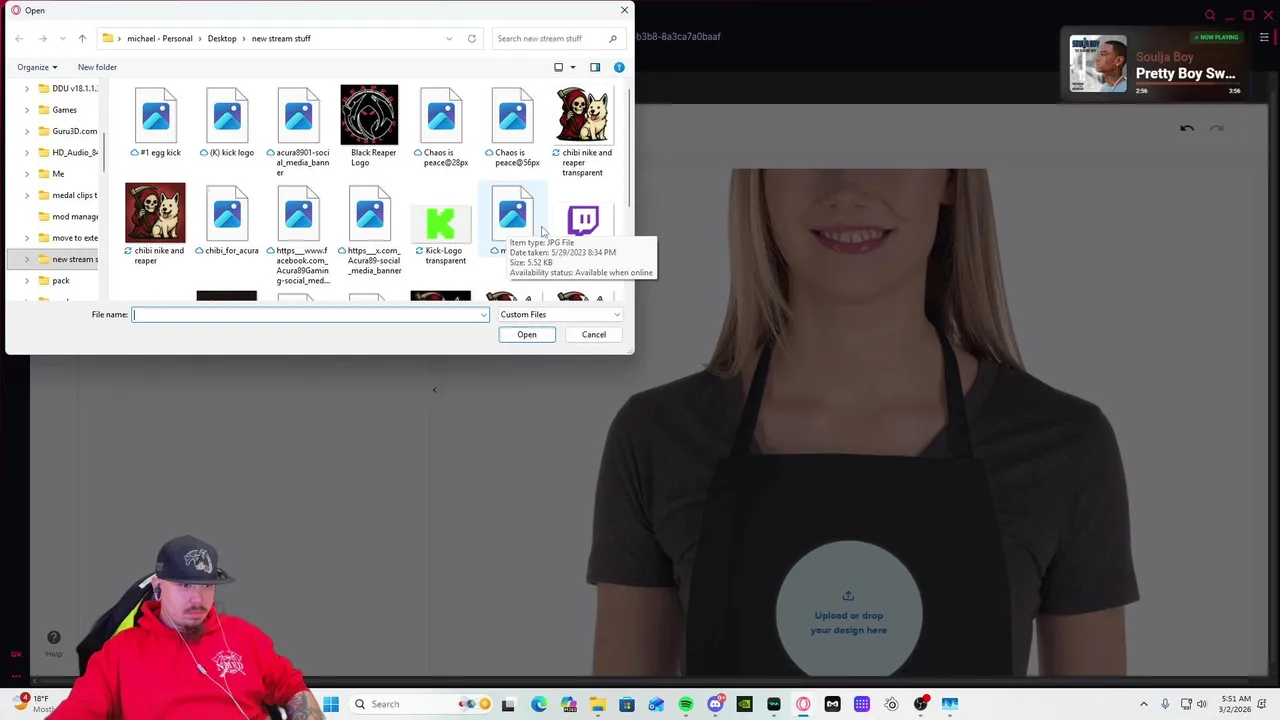Image resolution: width=1280 pixels, height=720 pixels.
Task: Open the Custom Files type dropdown
Action: tap(560, 314)
